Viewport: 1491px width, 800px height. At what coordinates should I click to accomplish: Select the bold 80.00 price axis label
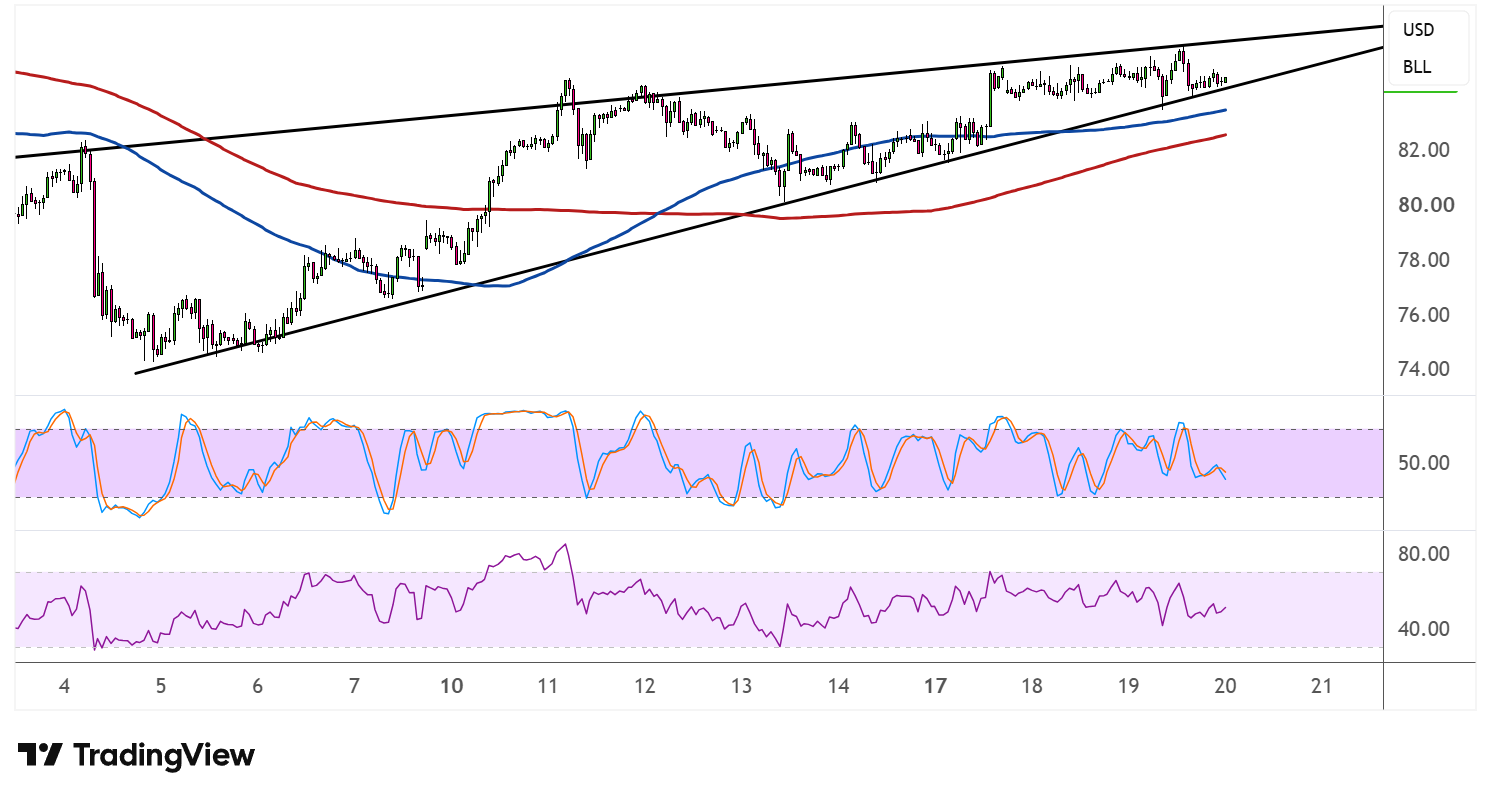(1424, 205)
